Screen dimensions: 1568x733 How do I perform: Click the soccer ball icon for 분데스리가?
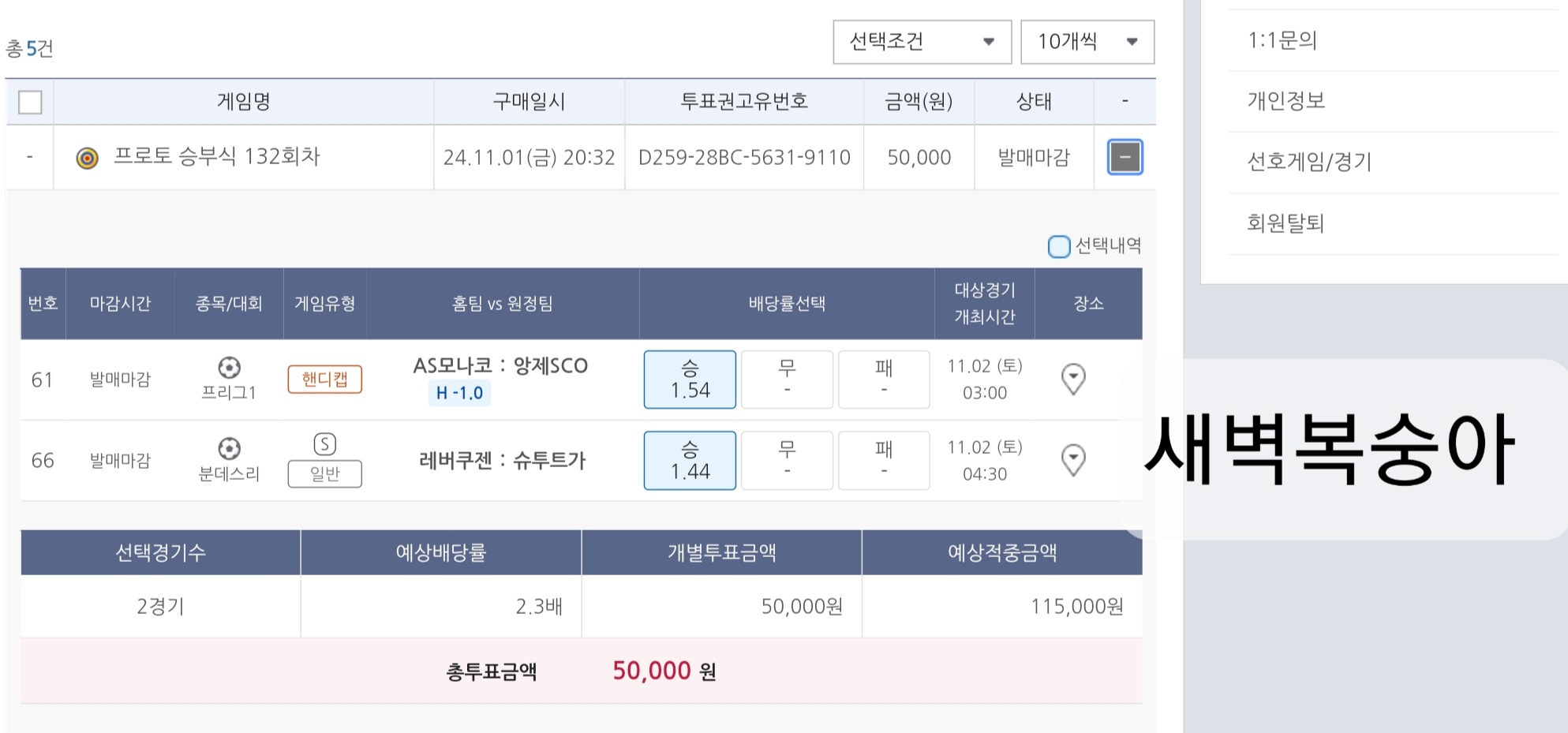pyautogui.click(x=229, y=449)
